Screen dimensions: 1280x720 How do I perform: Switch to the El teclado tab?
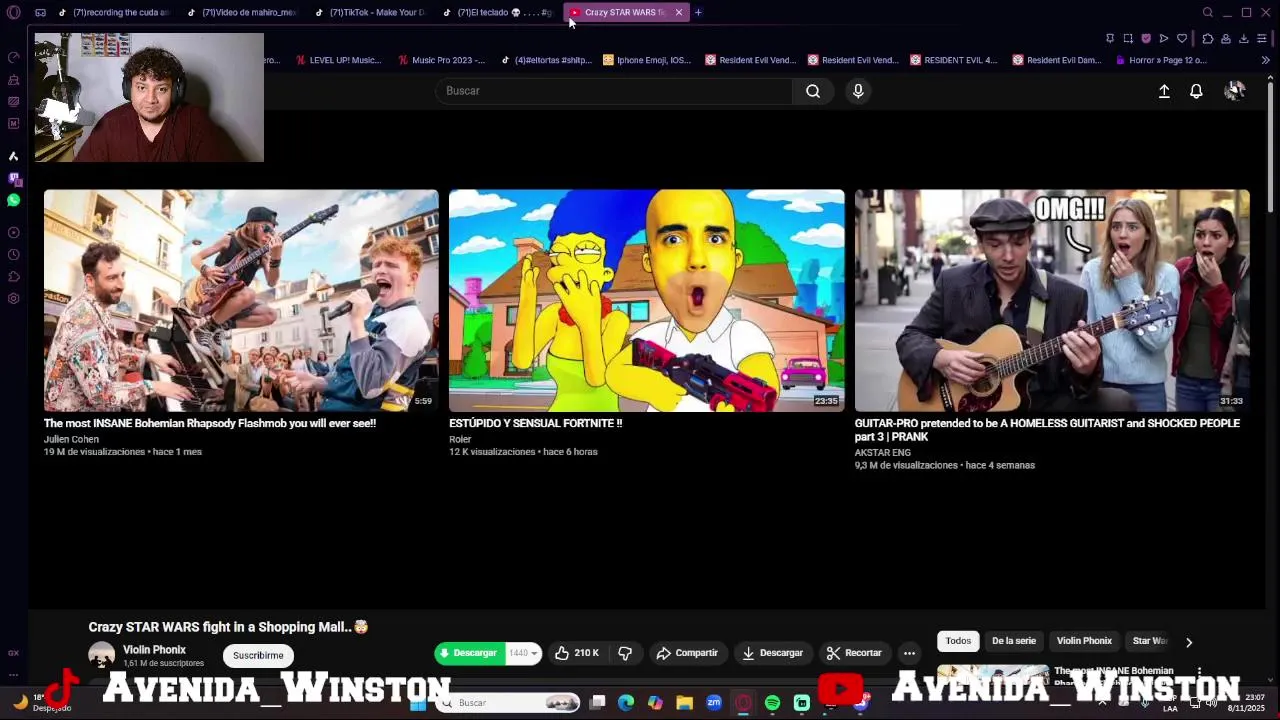[498, 12]
